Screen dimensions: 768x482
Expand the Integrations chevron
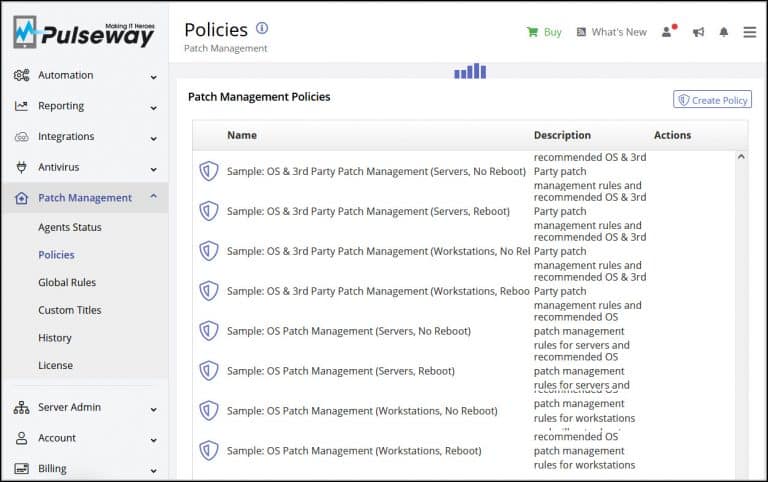coord(153,139)
